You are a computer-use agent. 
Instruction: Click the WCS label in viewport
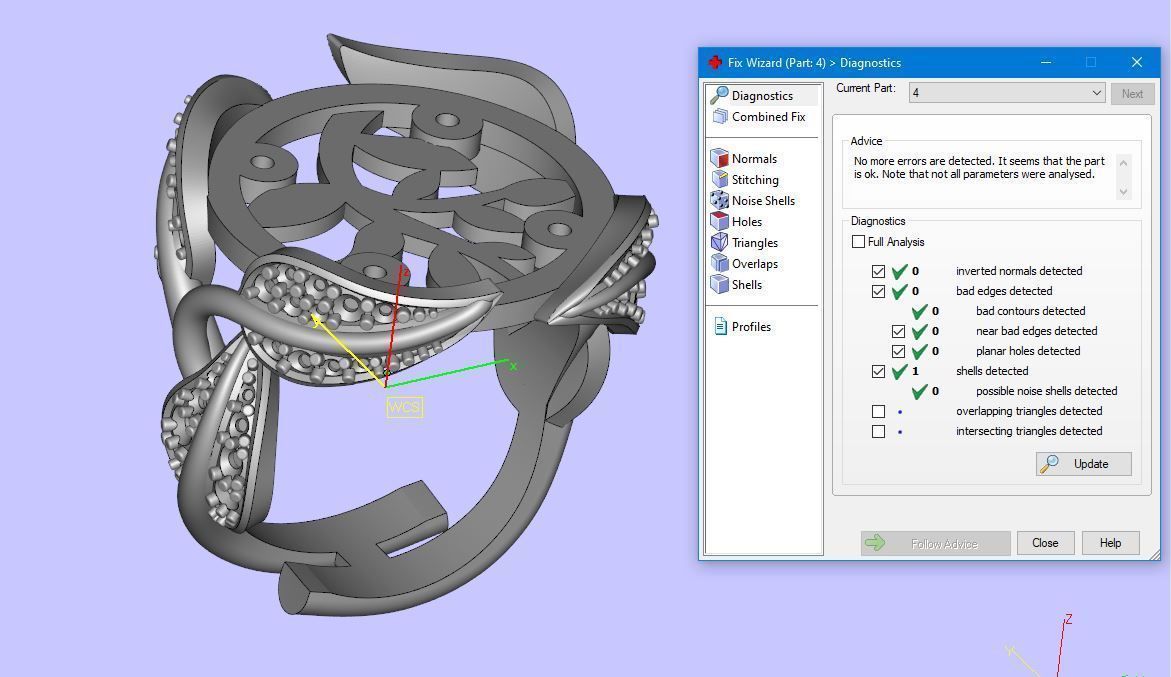pos(404,407)
